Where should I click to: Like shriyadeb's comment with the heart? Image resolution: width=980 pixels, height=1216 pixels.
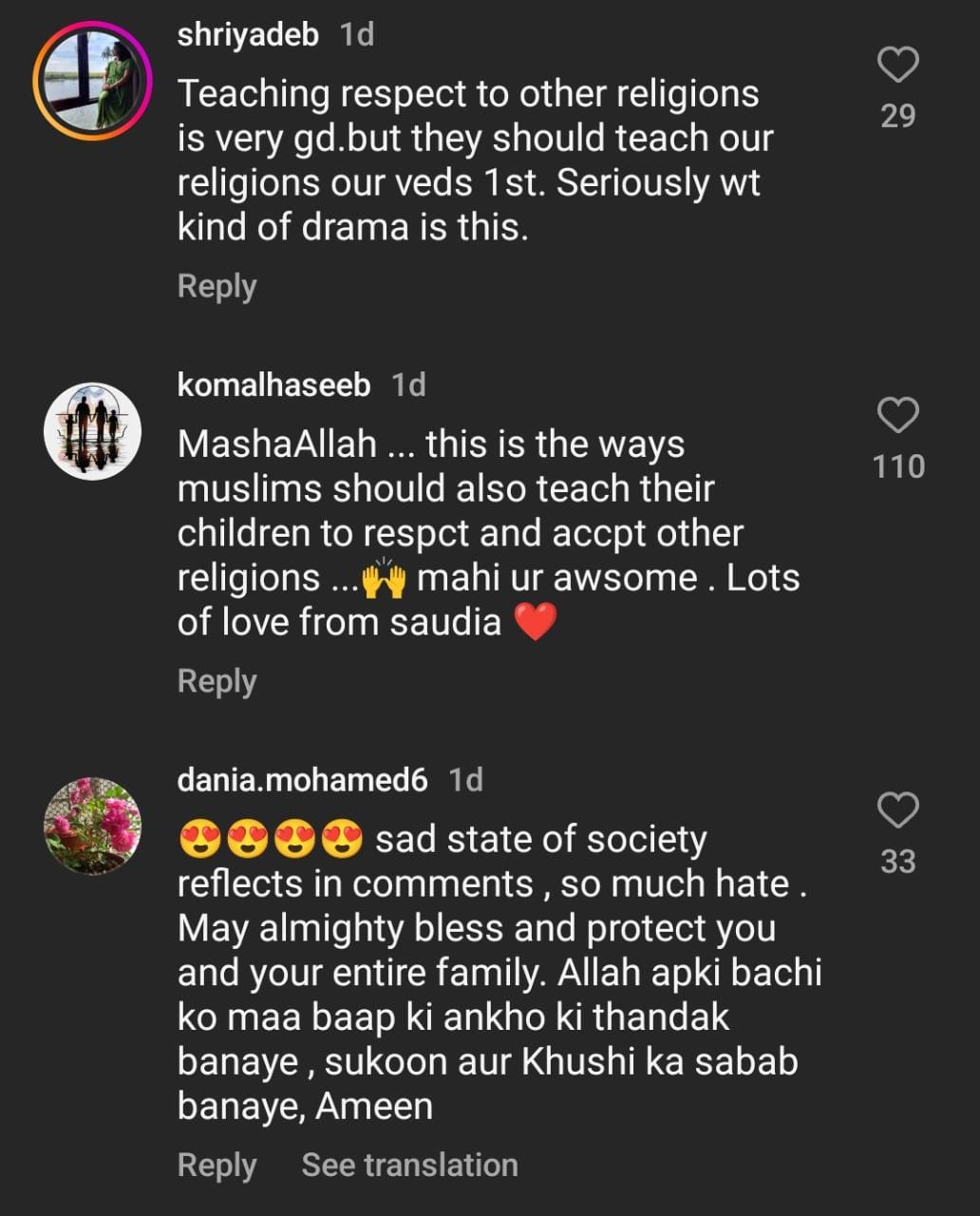(897, 65)
